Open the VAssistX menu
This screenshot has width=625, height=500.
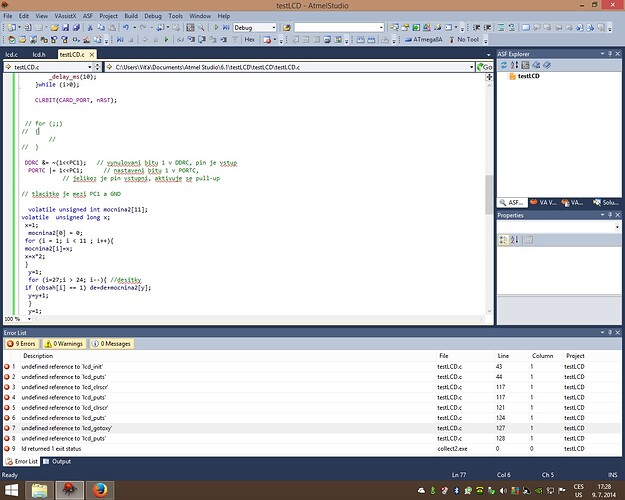65,16
